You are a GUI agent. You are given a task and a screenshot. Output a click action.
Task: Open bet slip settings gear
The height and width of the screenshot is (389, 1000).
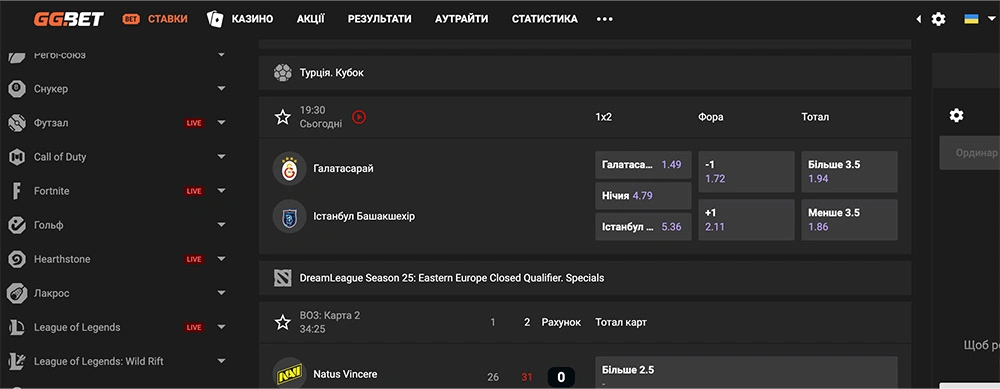(956, 115)
